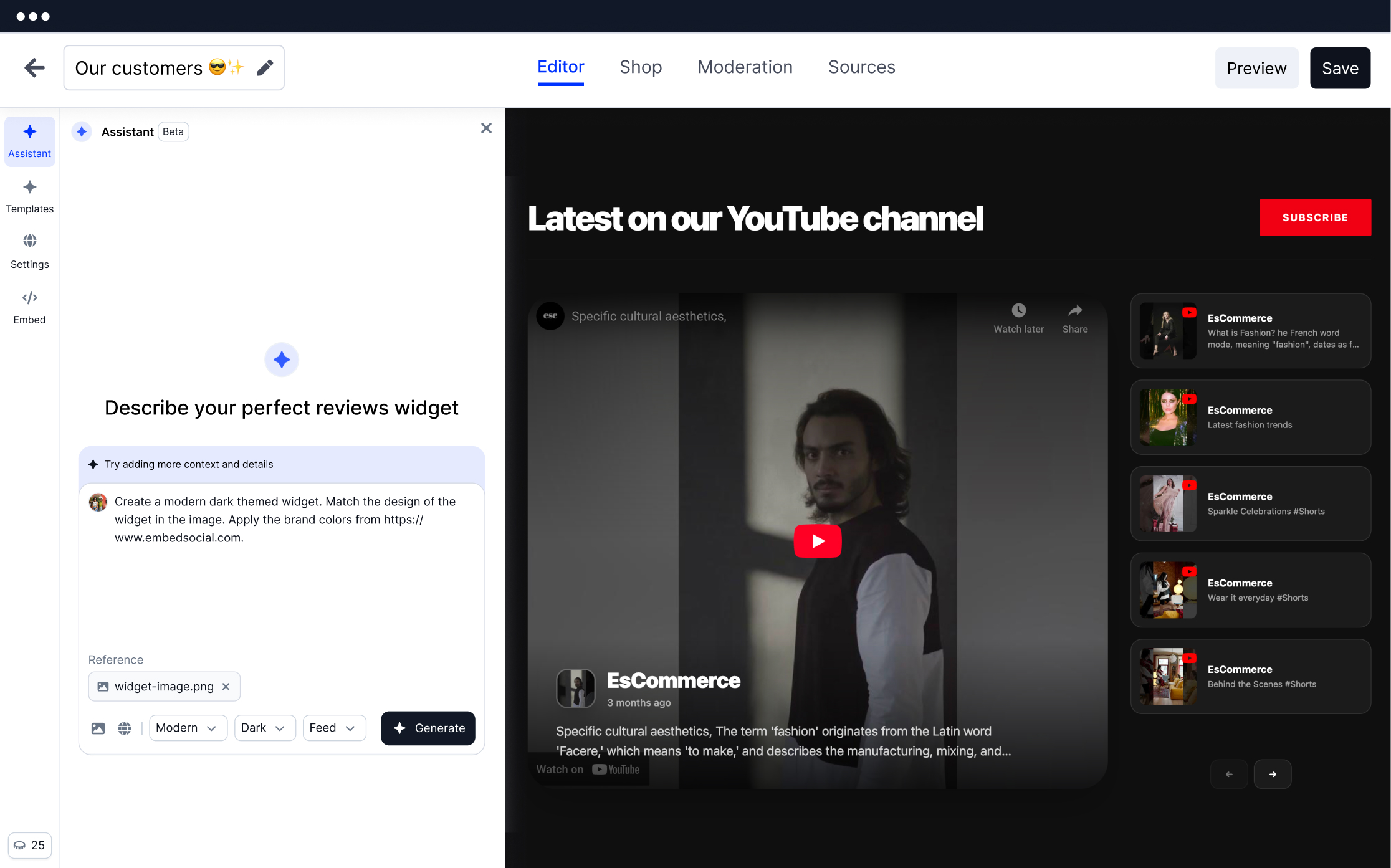Open the Settings globe icon in sidebar

(29, 241)
